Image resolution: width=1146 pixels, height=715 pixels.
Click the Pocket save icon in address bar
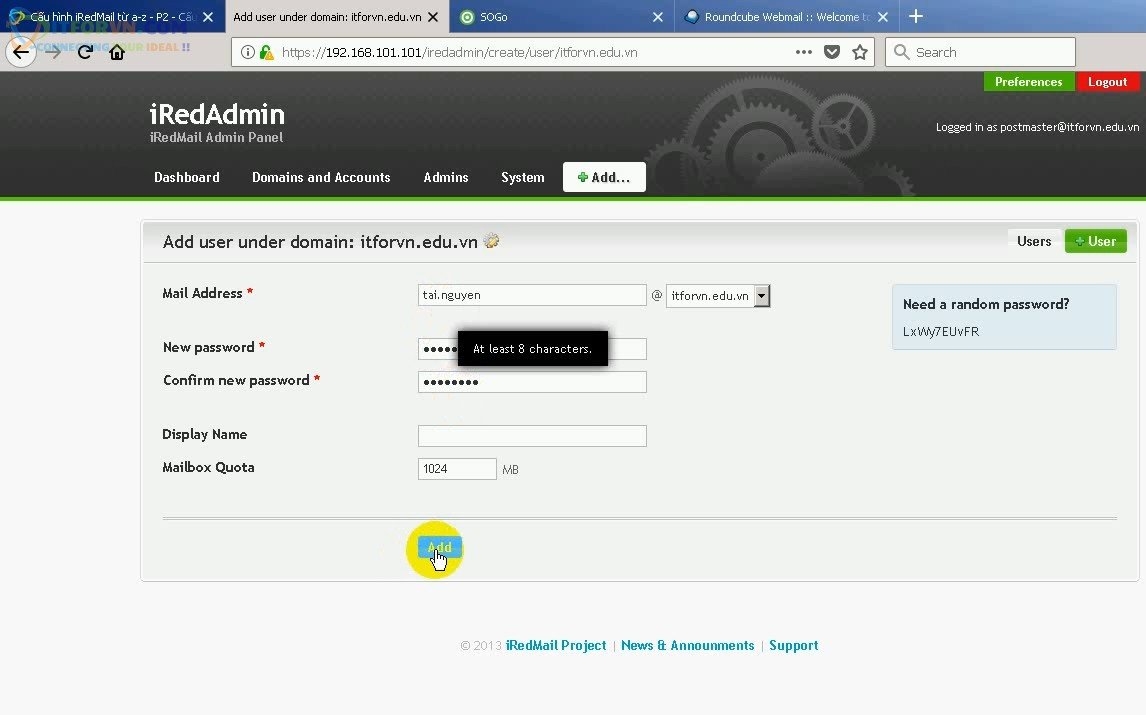point(832,52)
